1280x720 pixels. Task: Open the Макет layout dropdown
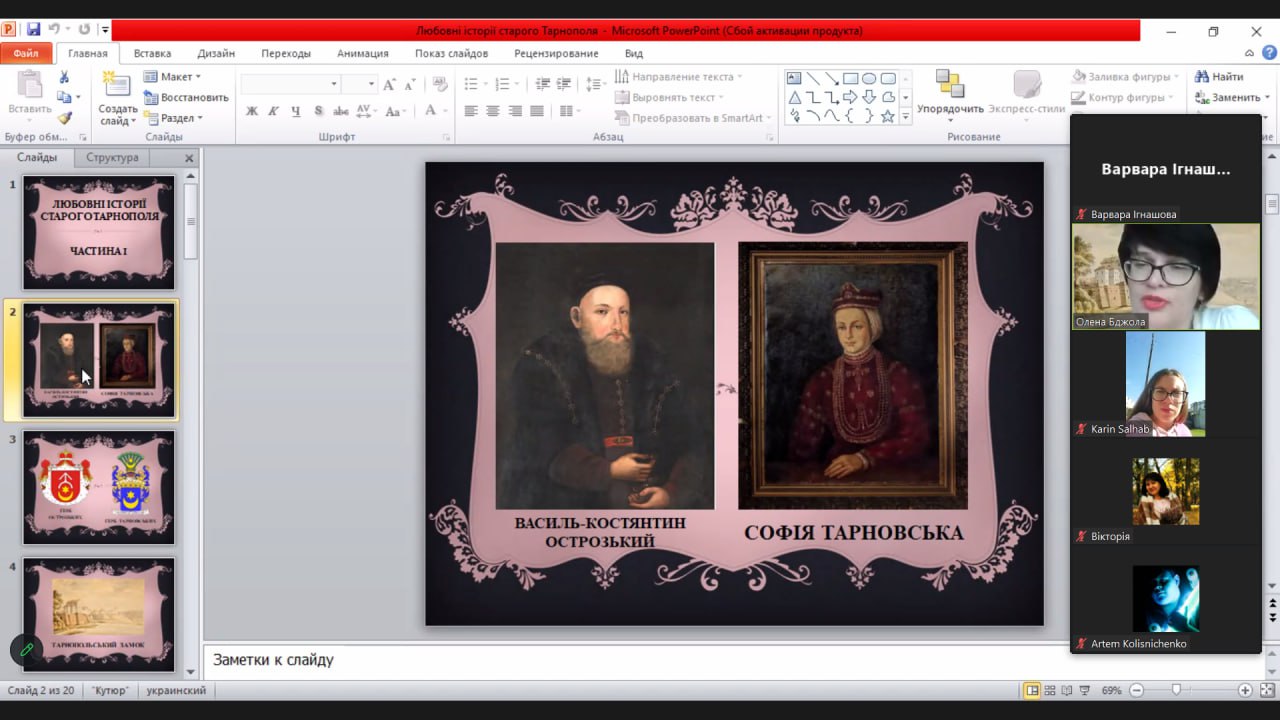pos(172,77)
